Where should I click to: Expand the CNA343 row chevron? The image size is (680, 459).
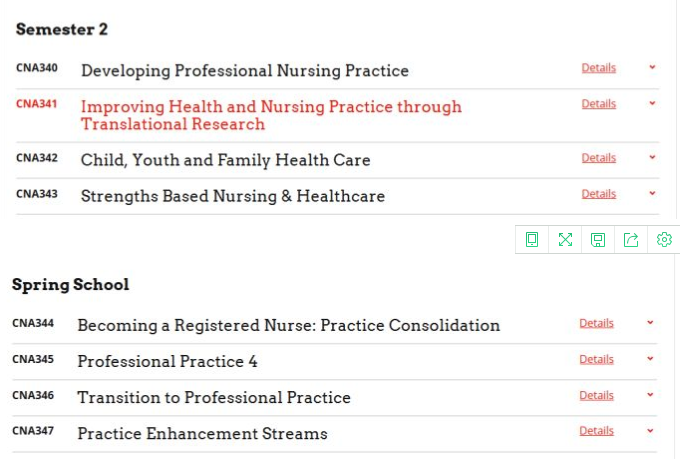(652, 194)
